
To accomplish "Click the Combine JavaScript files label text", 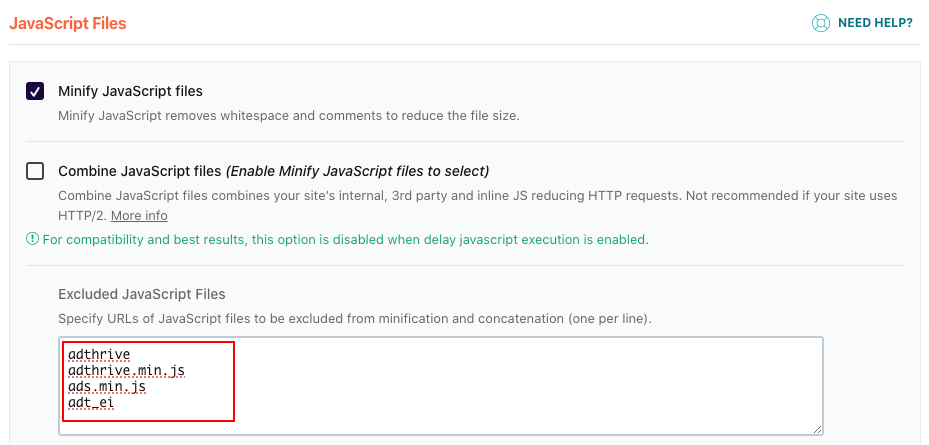I will point(139,171).
